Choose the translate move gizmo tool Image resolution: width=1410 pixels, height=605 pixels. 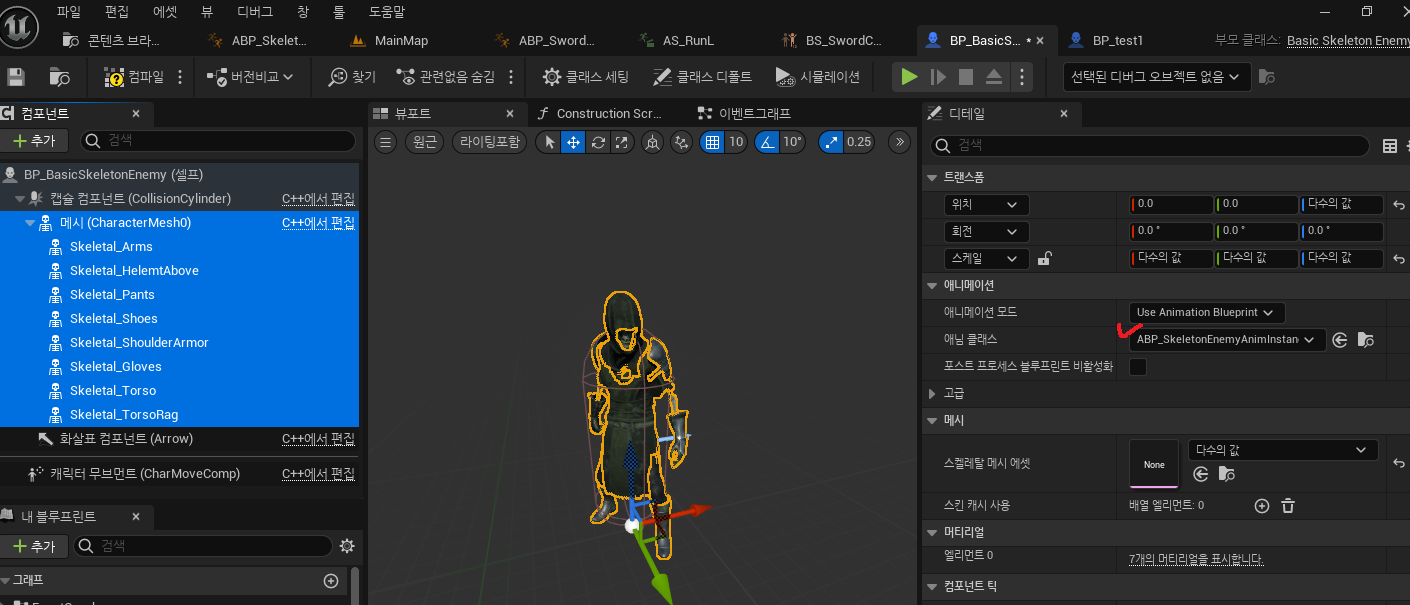pyautogui.click(x=574, y=142)
